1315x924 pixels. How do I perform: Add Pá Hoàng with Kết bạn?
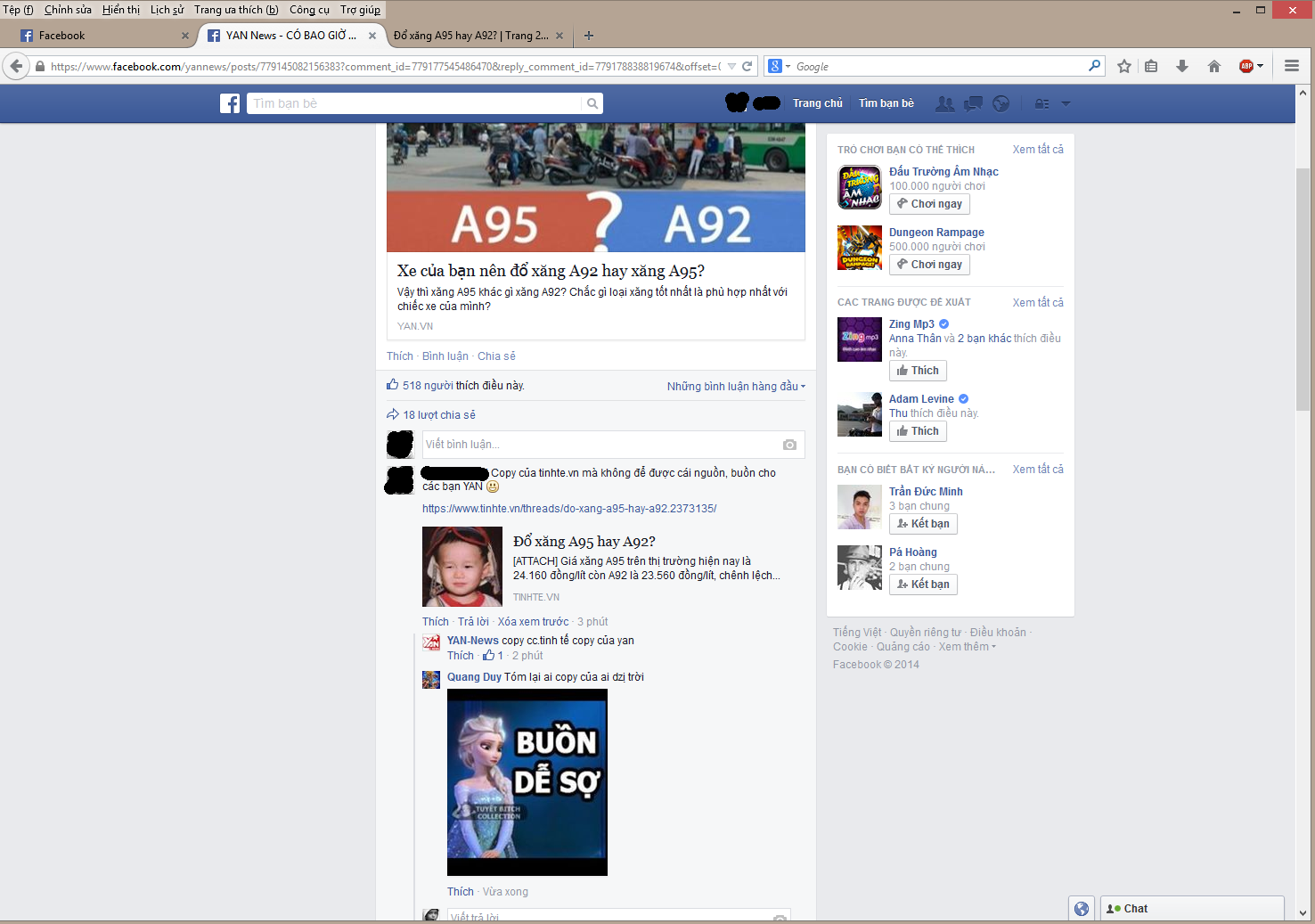923,585
